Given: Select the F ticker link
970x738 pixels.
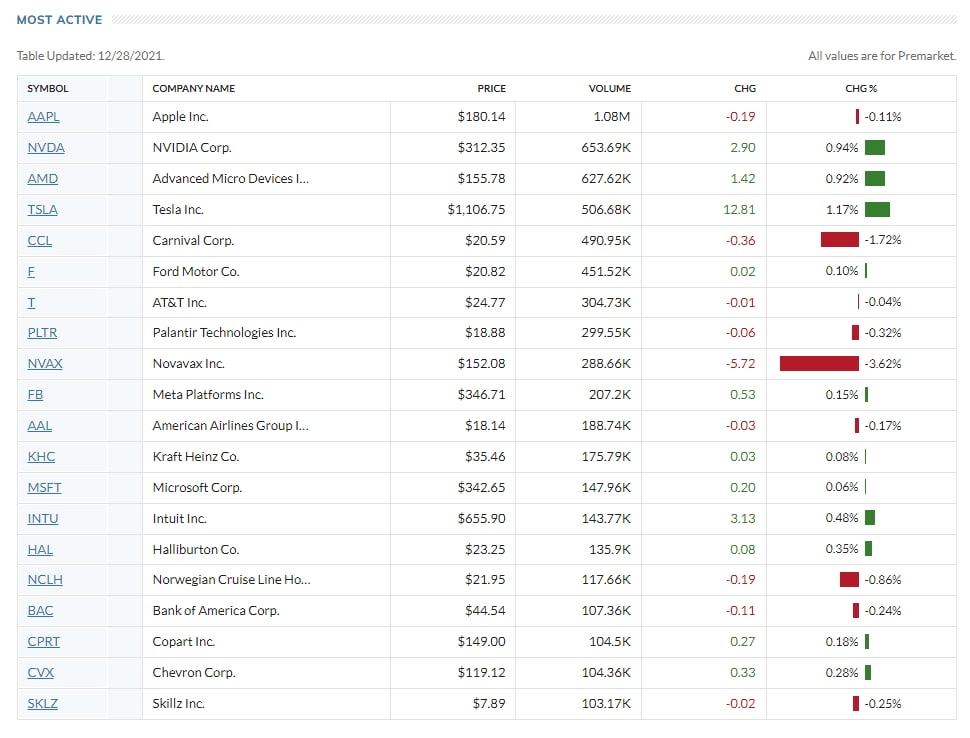Looking at the screenshot, I should click(31, 271).
